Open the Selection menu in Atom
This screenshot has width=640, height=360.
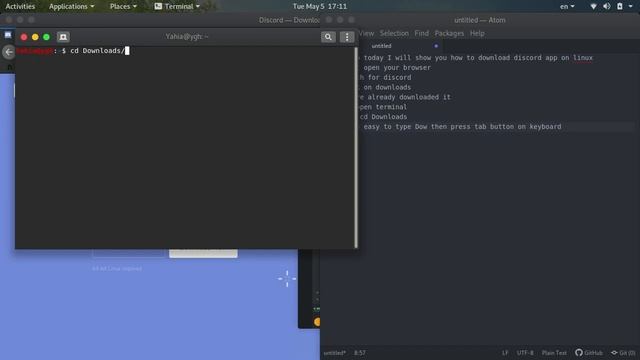[x=394, y=33]
